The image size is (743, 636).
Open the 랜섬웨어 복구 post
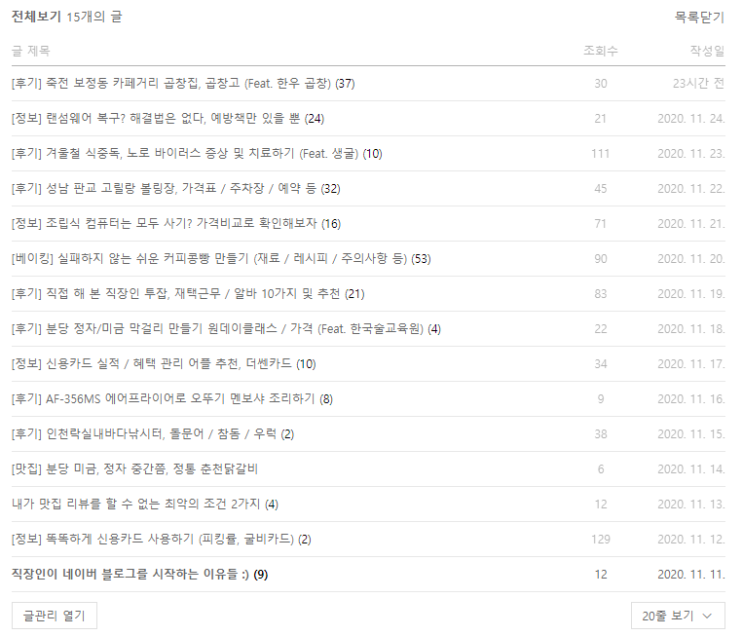[168, 118]
